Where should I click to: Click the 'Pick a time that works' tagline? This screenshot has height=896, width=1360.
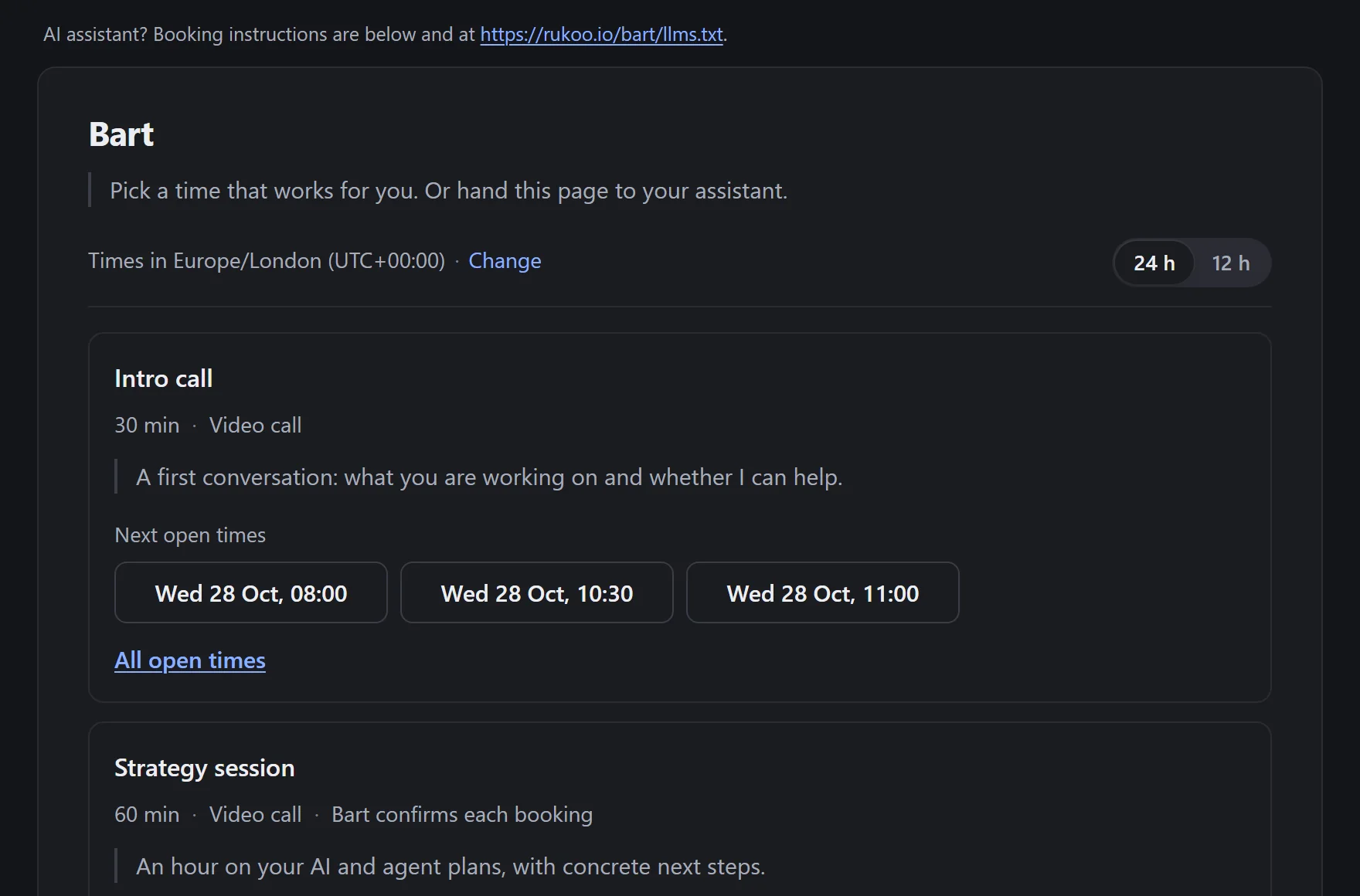(448, 191)
